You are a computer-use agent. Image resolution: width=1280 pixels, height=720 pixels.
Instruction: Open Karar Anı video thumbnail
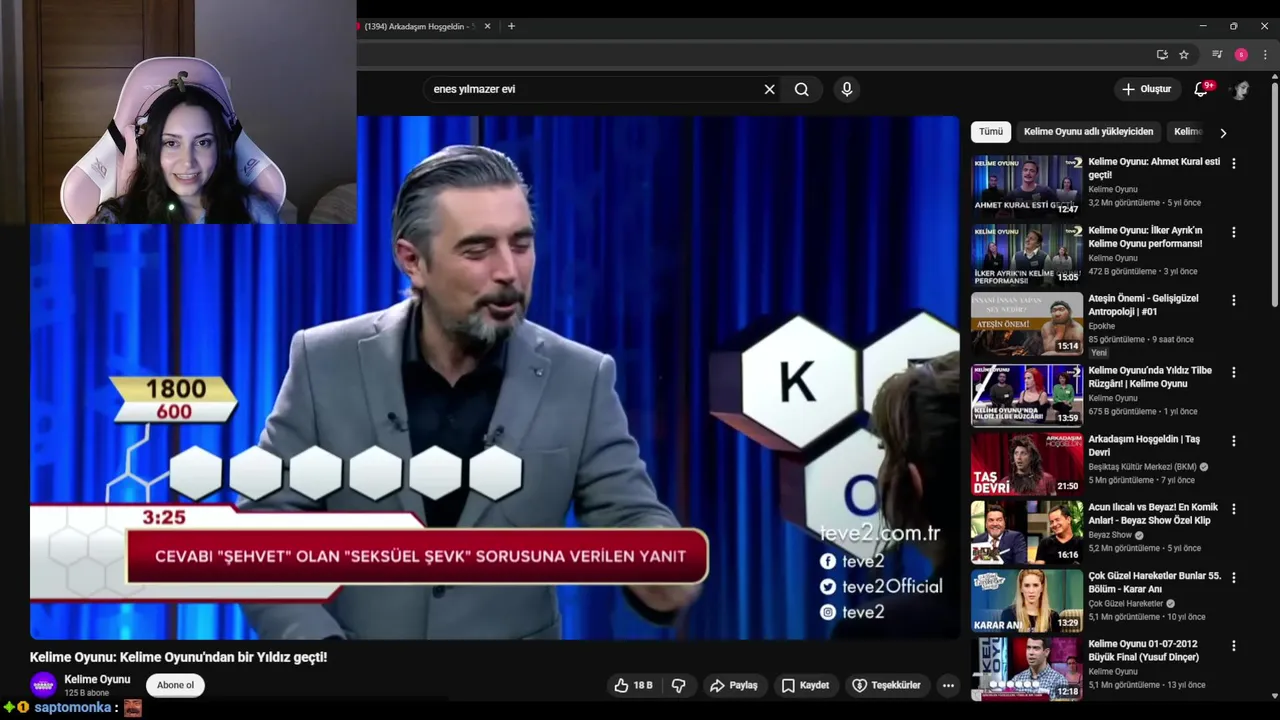[x=1027, y=601]
